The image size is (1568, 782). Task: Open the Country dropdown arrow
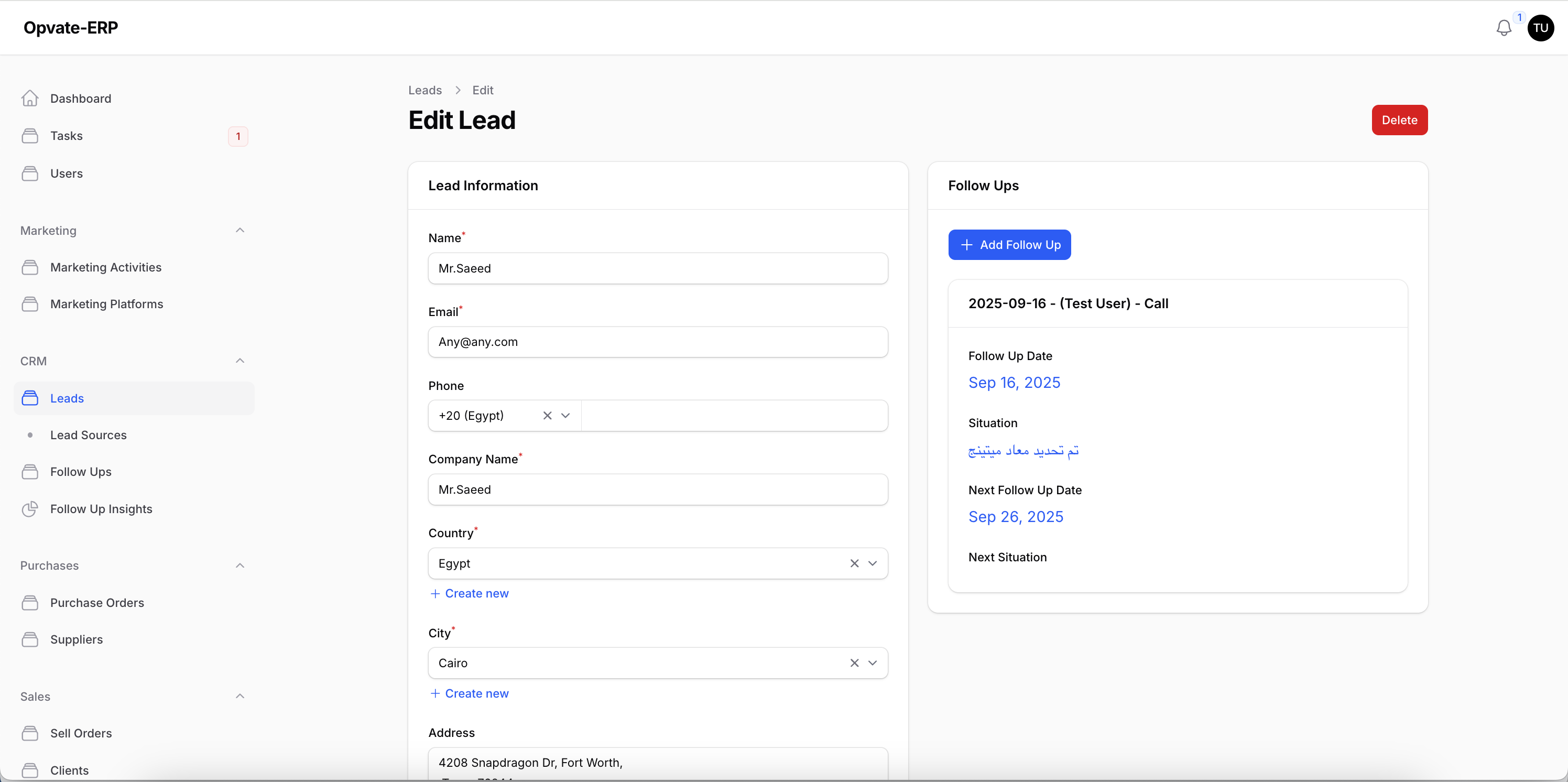872,563
